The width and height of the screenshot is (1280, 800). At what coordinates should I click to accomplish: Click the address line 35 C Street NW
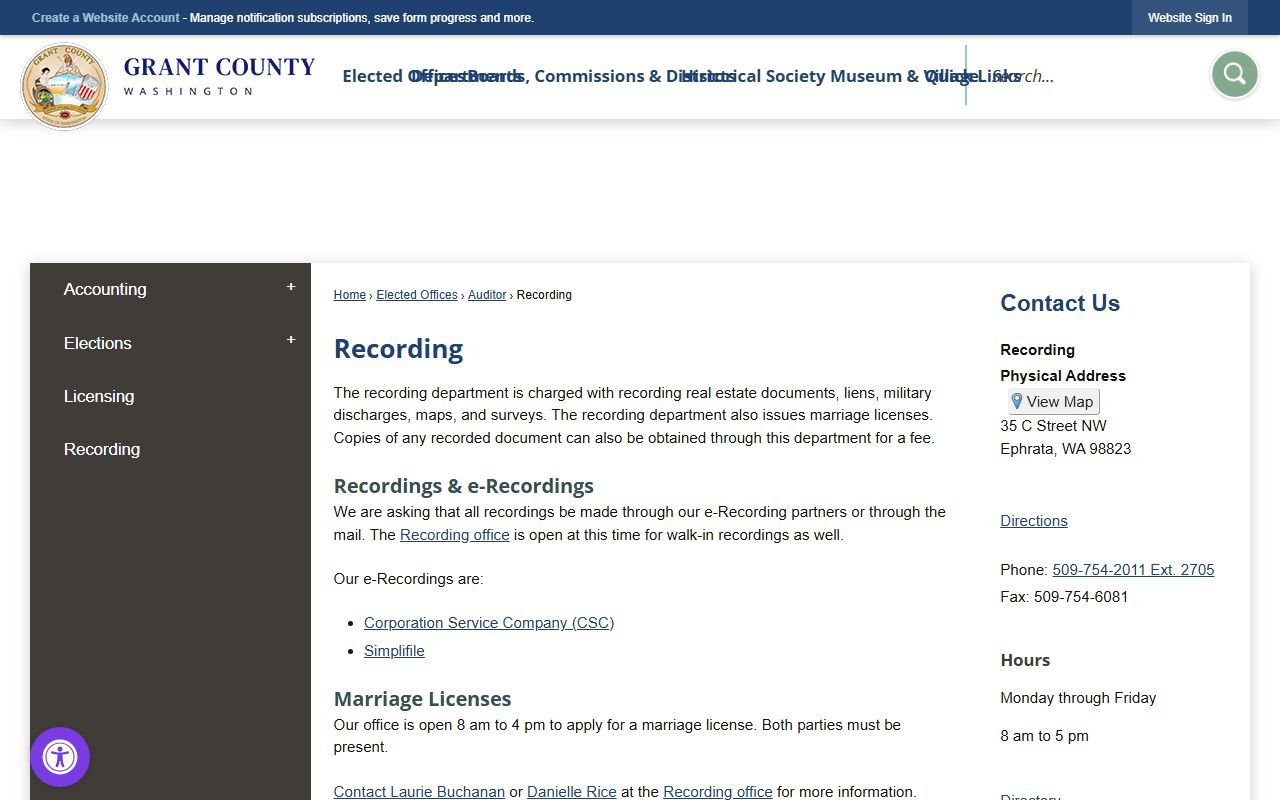pos(1053,426)
